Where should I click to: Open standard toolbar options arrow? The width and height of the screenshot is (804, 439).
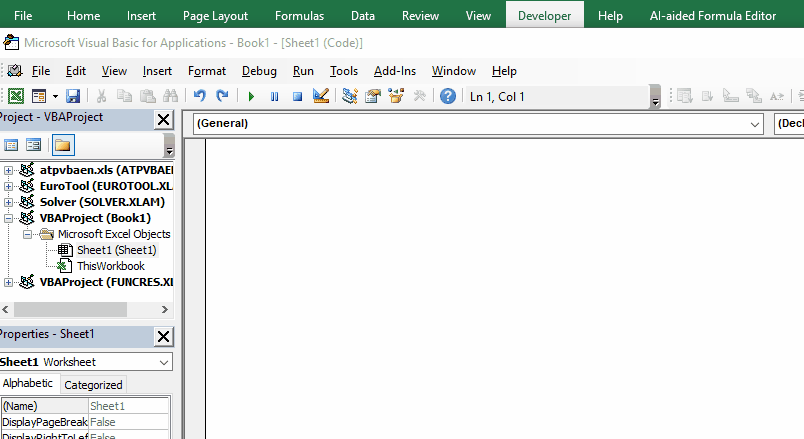655,97
